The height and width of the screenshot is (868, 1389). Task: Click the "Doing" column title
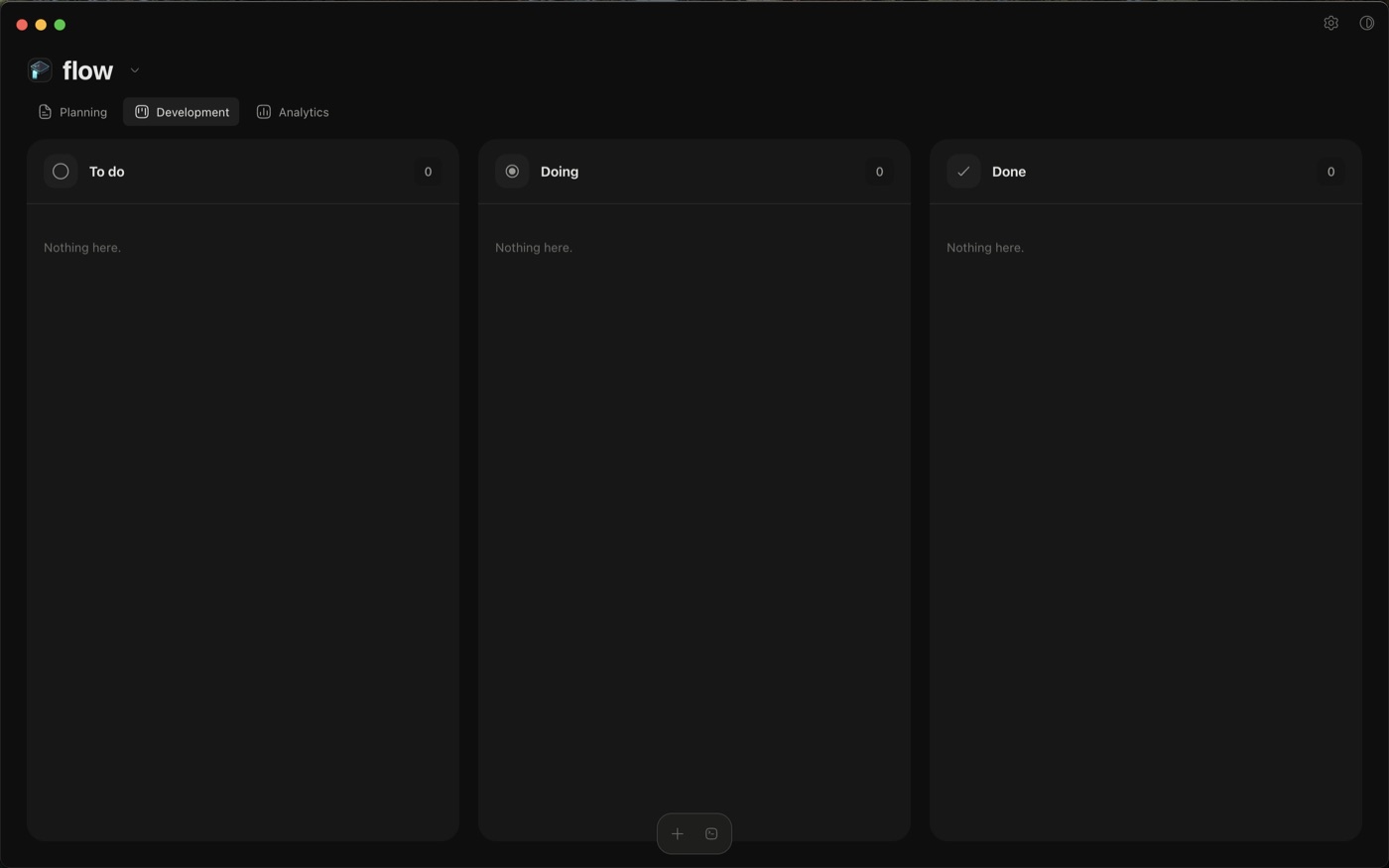click(x=560, y=172)
